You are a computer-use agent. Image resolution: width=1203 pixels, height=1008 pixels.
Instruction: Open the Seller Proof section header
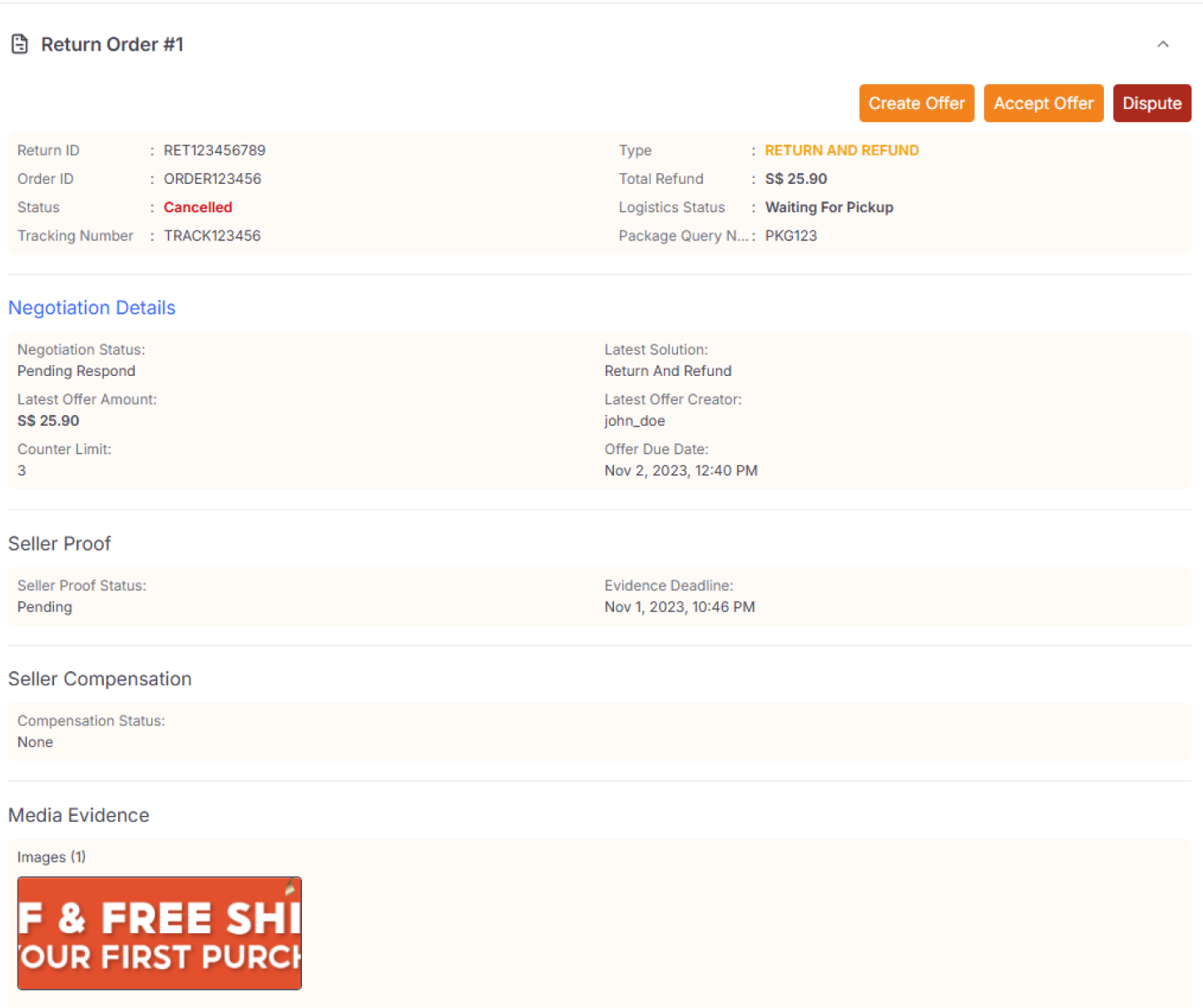59,543
